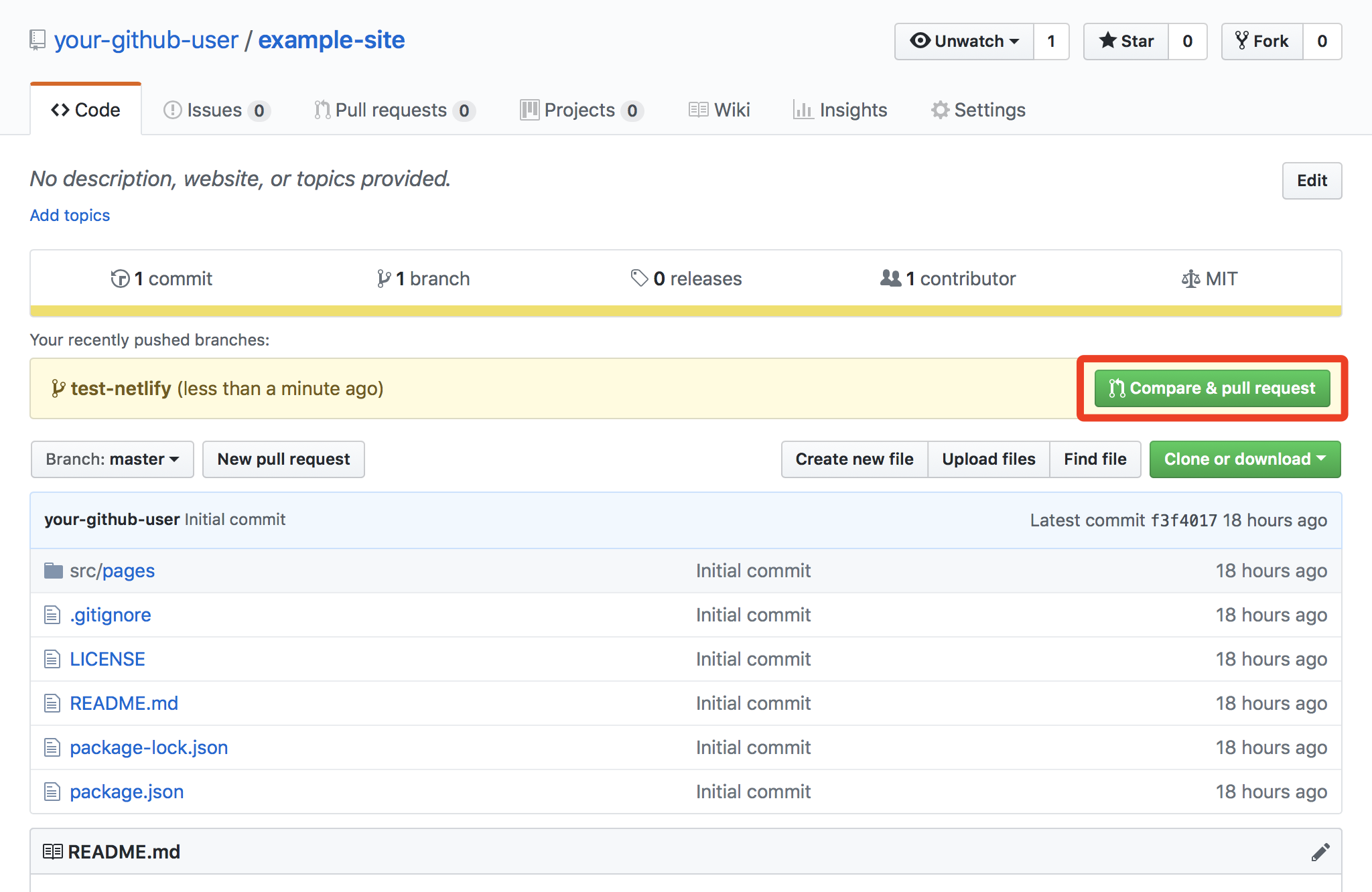The width and height of the screenshot is (1372, 892).
Task: Click the repository book icon beside your-github-user
Action: click(36, 40)
